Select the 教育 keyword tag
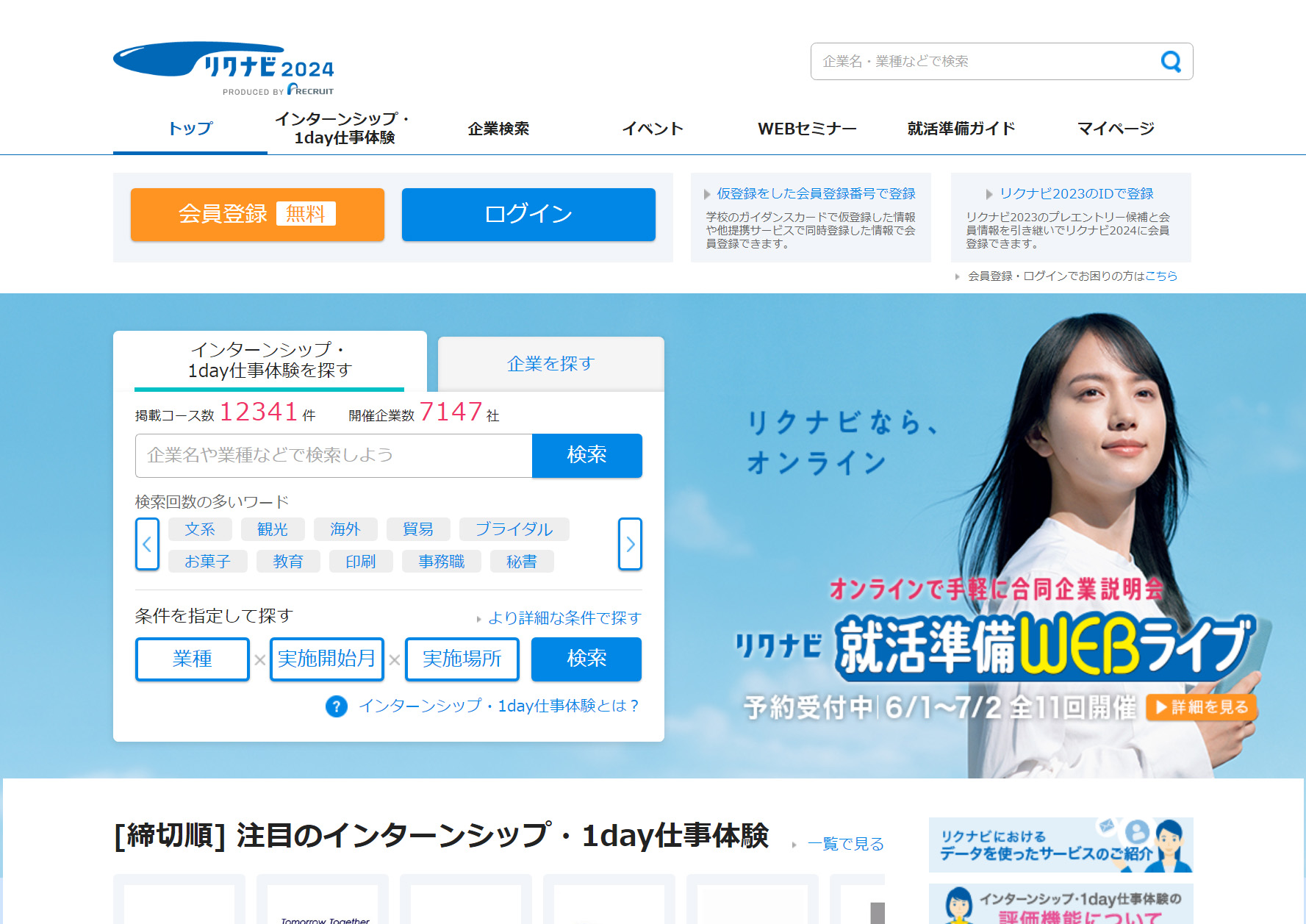This screenshot has width=1306, height=924. [288, 562]
